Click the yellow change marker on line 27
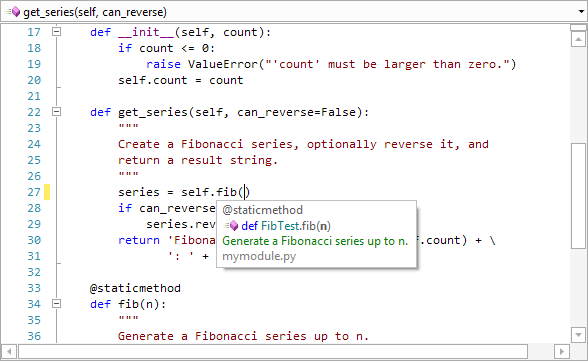This screenshot has height=361, width=588. (47, 192)
